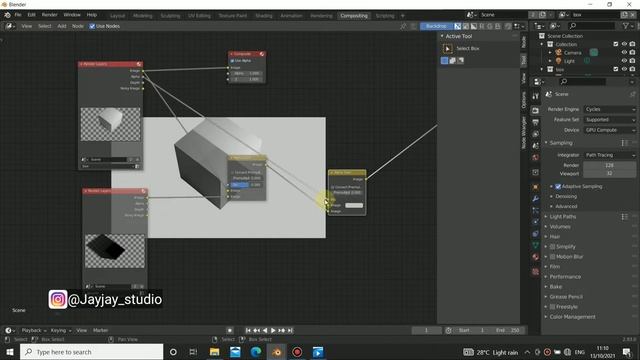Click the Play animation button
Screen dimensions: 640x360
tap(273, 331)
